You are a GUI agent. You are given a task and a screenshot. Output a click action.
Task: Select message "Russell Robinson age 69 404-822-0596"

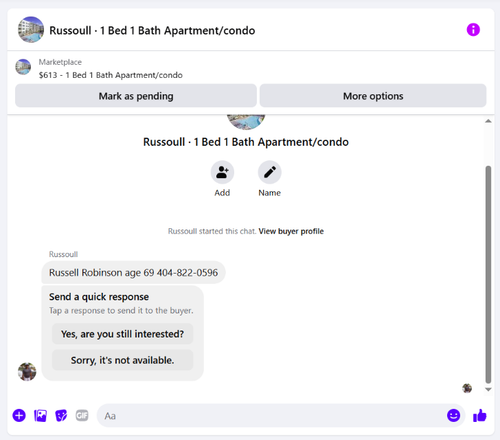pos(133,273)
